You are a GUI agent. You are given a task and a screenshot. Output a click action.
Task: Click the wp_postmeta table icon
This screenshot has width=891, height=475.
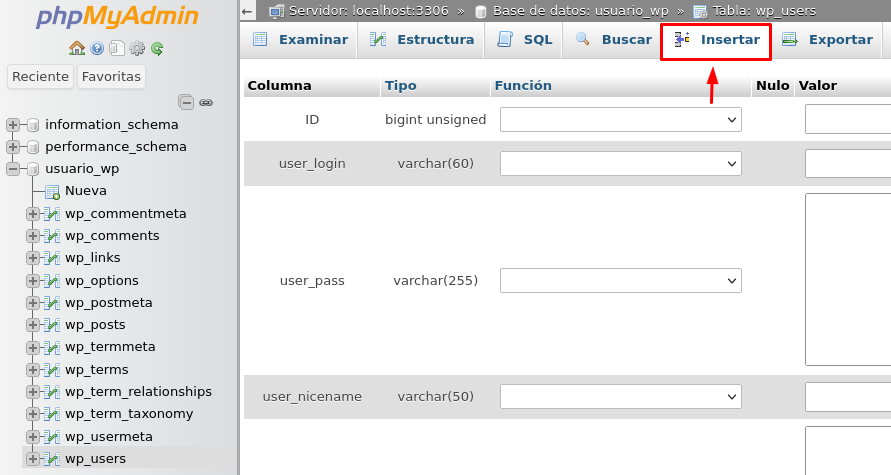point(52,303)
